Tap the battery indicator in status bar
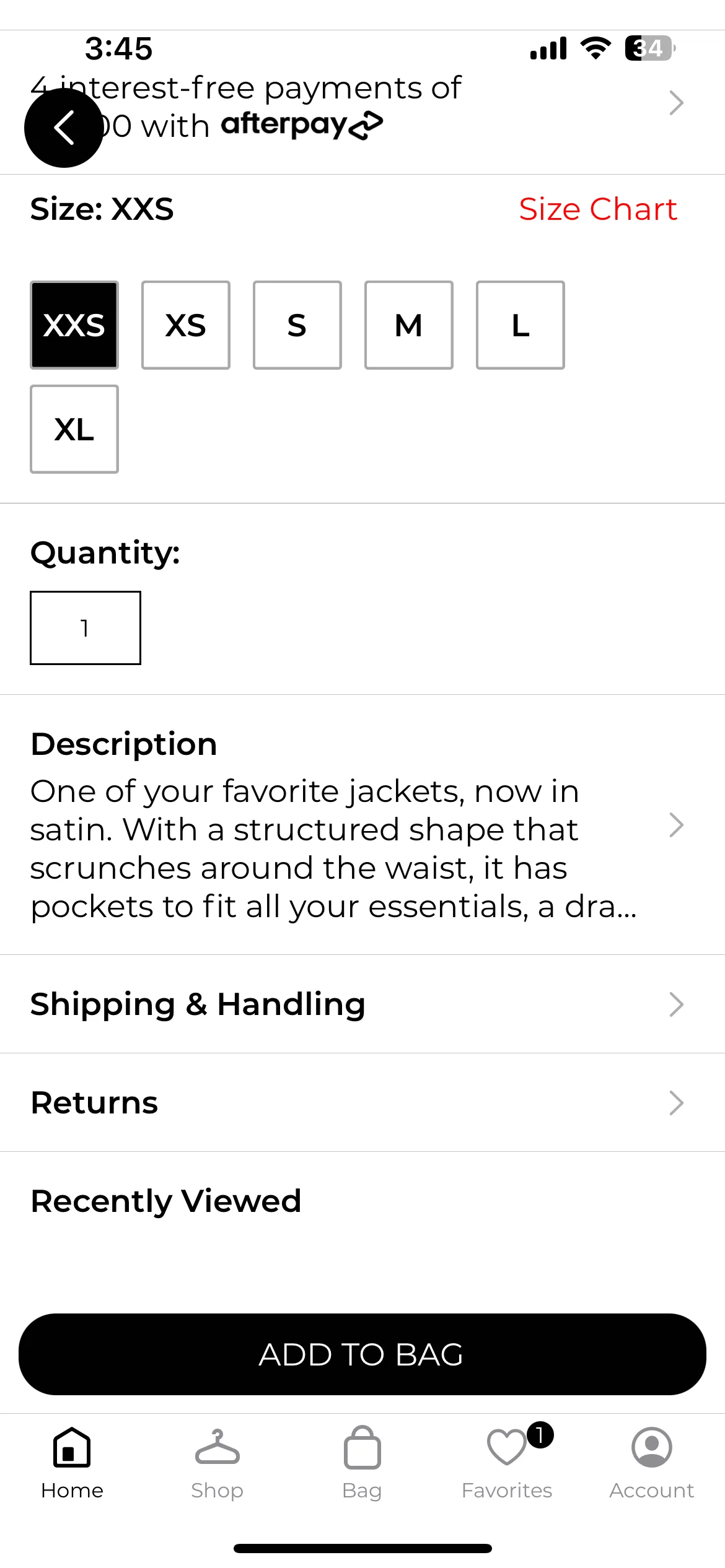 point(650,48)
